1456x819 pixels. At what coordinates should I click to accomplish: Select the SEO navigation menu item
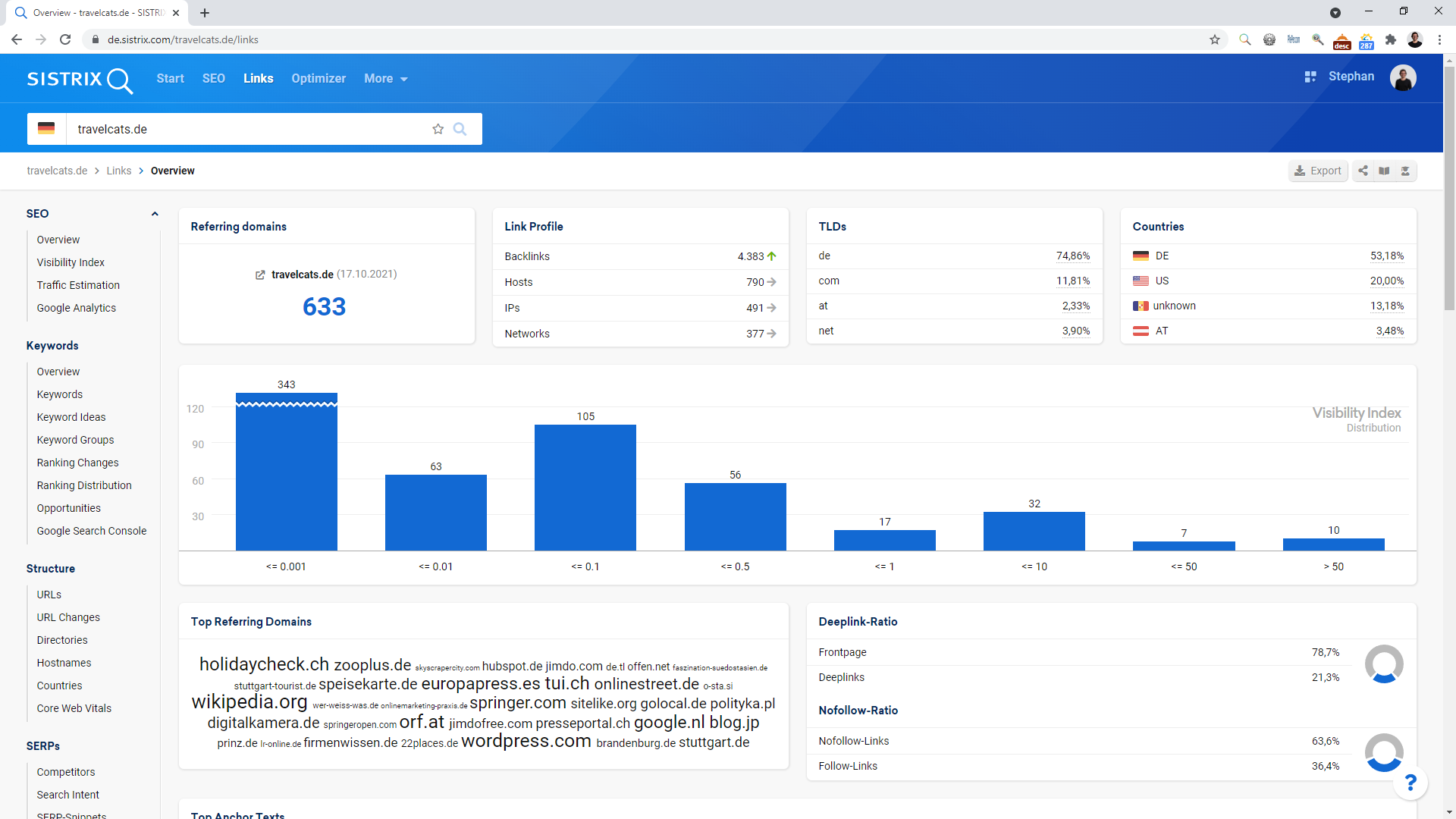tap(212, 78)
